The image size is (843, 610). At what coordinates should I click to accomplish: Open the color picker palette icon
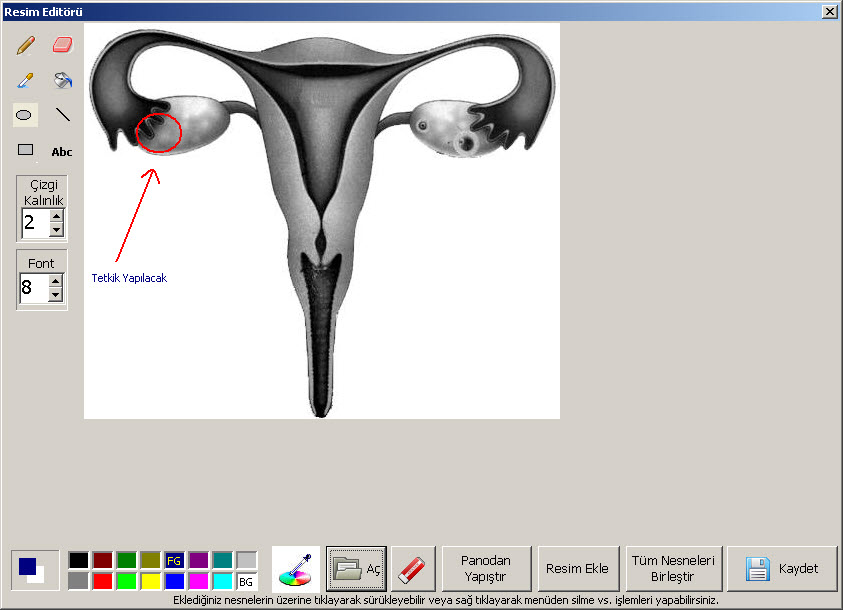pos(296,569)
